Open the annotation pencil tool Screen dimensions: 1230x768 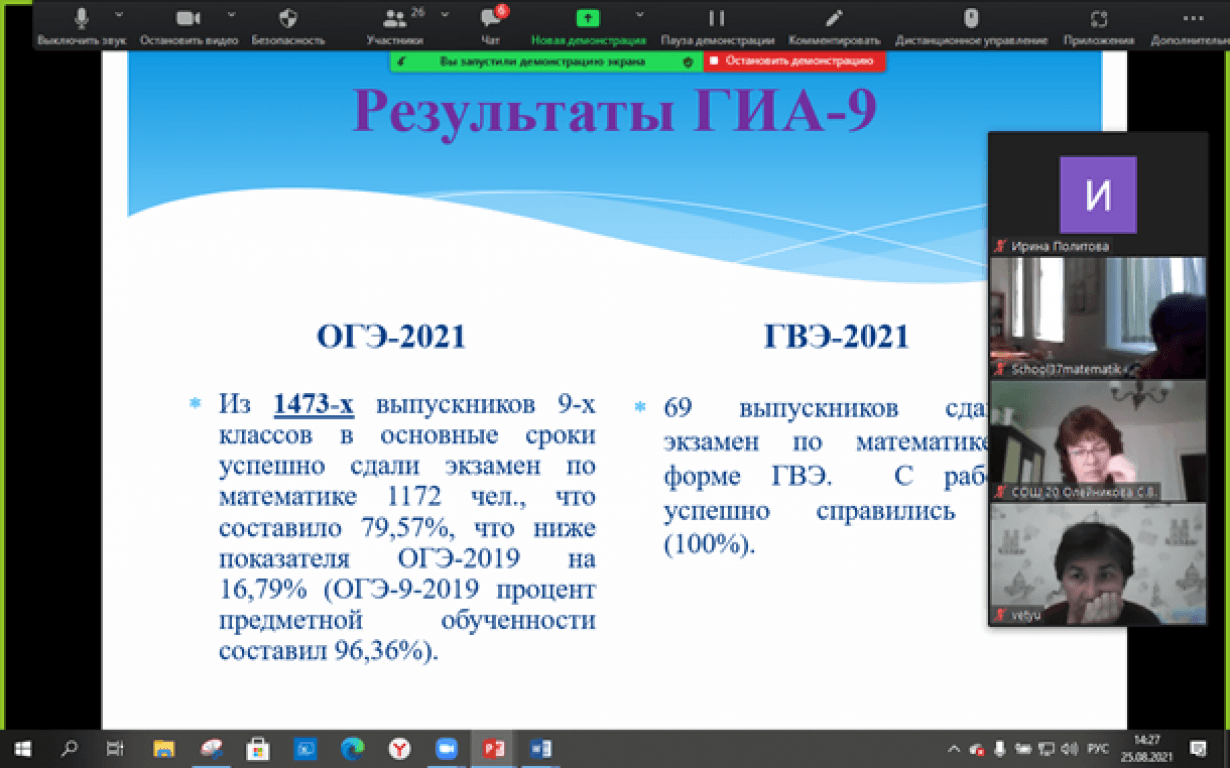(833, 19)
